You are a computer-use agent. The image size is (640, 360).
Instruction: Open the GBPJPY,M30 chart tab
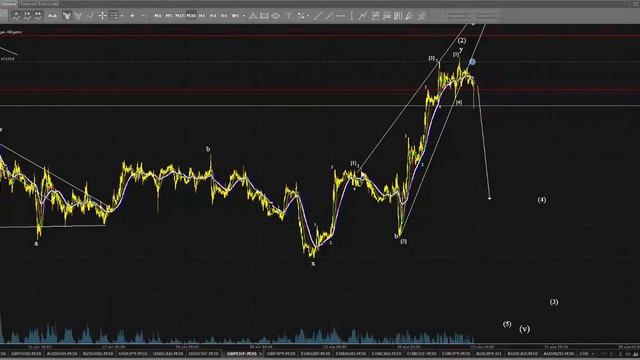pos(281,353)
